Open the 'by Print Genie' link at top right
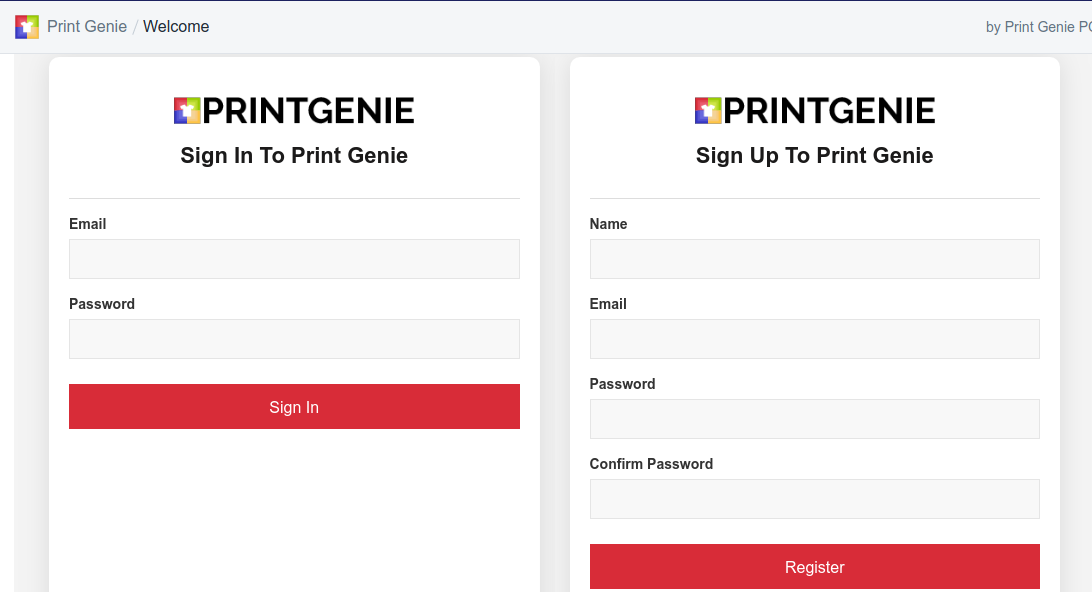Viewport: 1092px width, 592px height. point(1038,27)
